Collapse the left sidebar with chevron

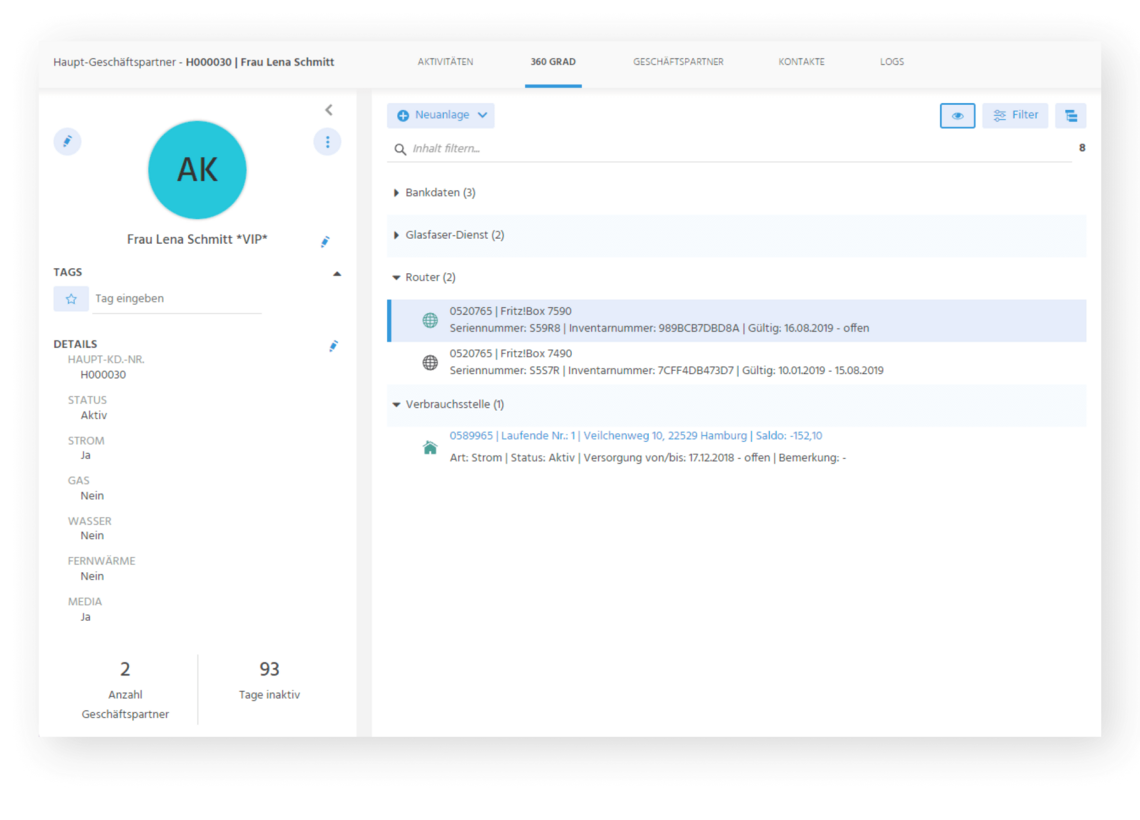coord(329,110)
